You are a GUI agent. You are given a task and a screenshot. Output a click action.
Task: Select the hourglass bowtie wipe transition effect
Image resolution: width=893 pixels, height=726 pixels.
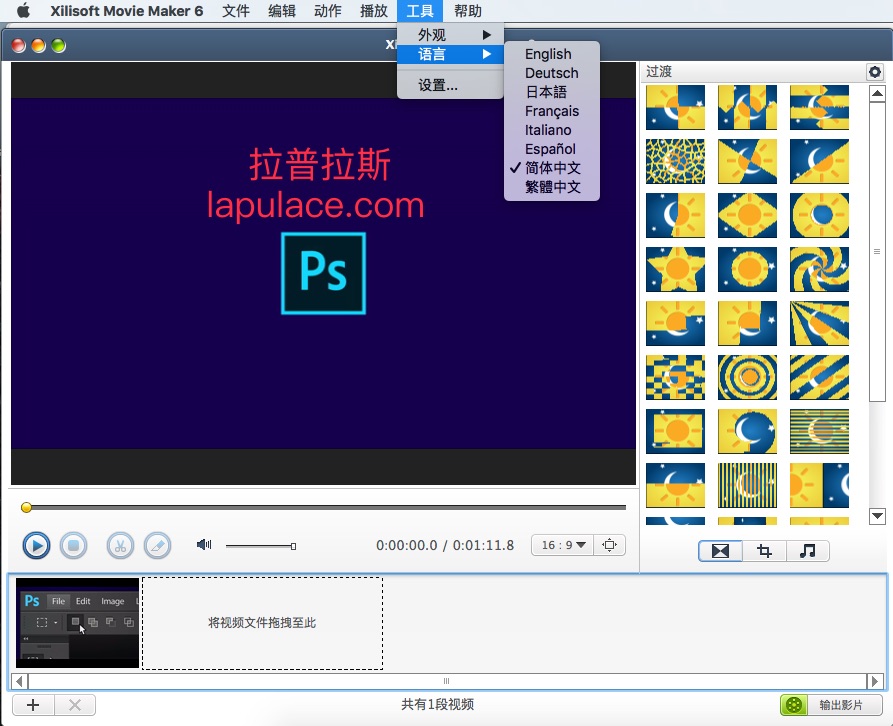click(747, 162)
